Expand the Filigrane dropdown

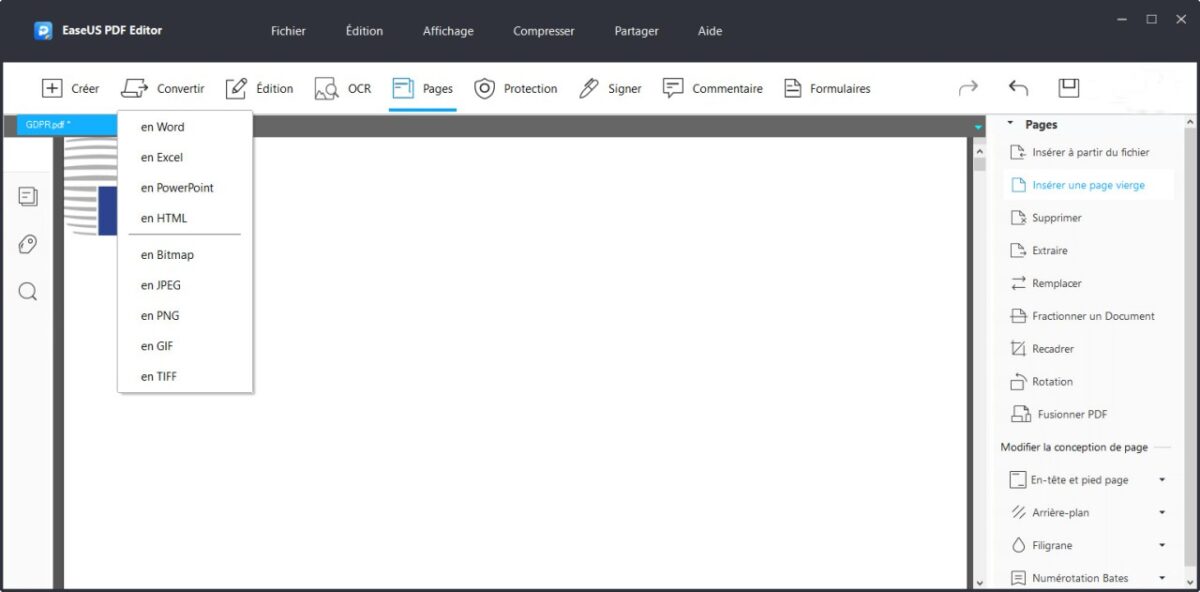click(x=1162, y=545)
